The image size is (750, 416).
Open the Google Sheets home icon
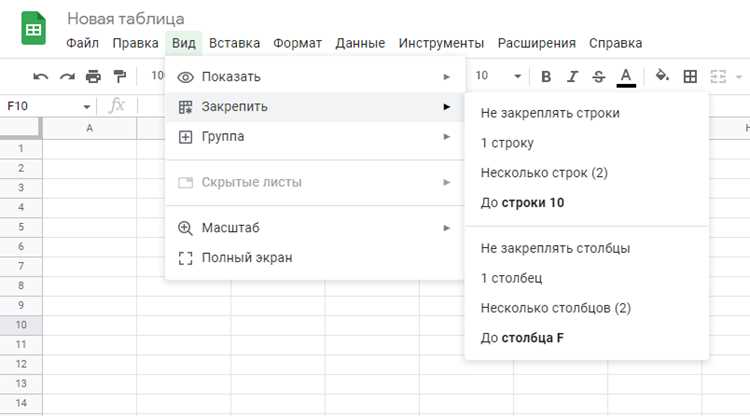(33, 29)
